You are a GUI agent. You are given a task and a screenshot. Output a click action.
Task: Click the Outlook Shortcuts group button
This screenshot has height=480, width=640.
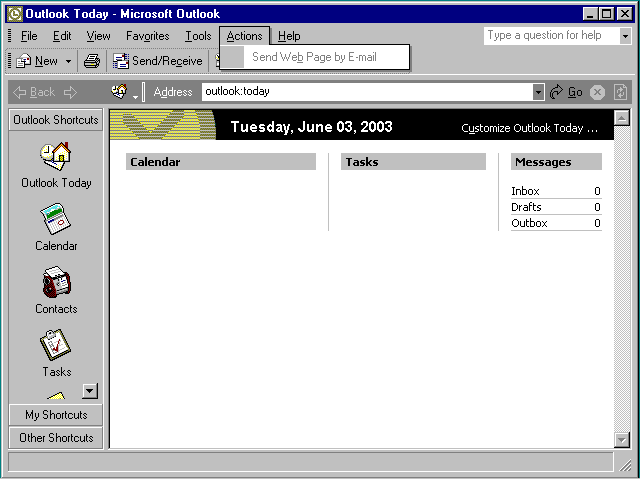click(x=56, y=120)
